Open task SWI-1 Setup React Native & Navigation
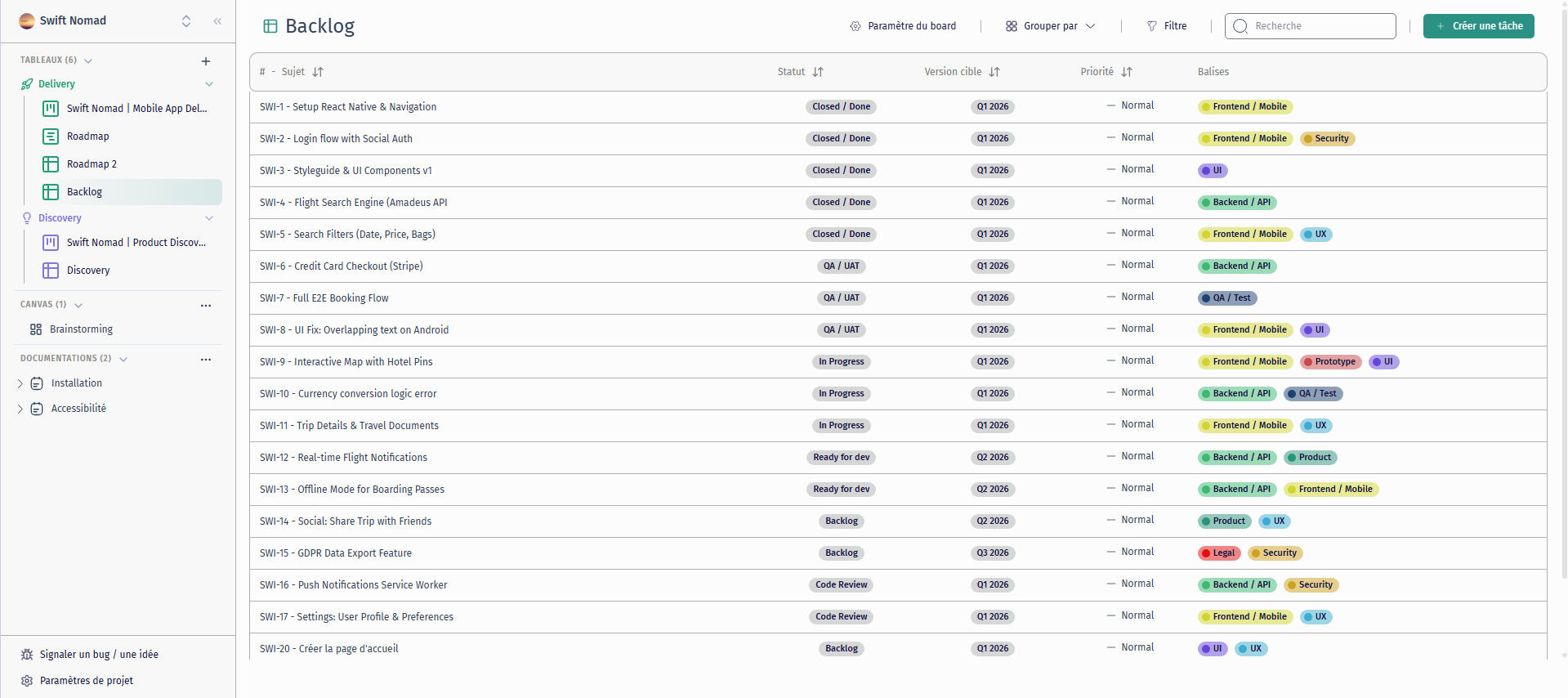The image size is (1568, 698). (348, 107)
